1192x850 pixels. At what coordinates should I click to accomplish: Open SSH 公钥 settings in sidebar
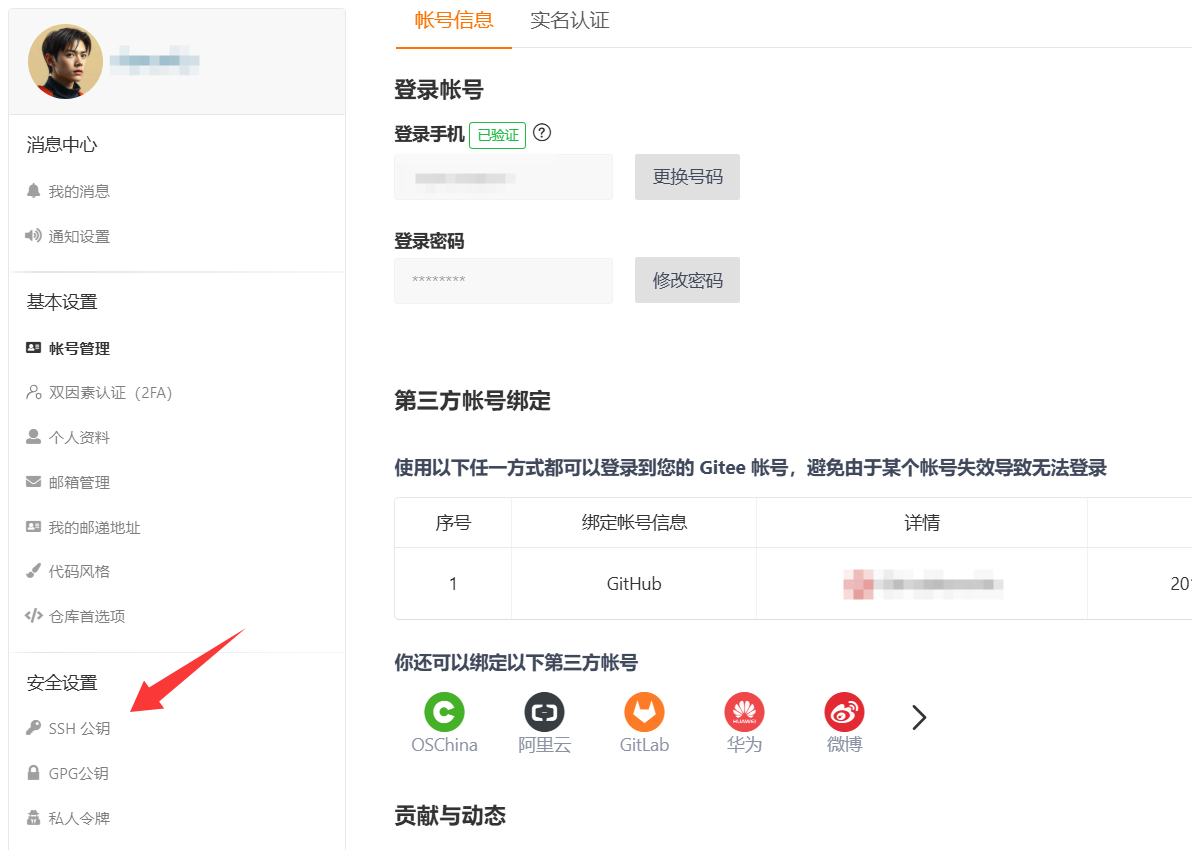point(79,729)
